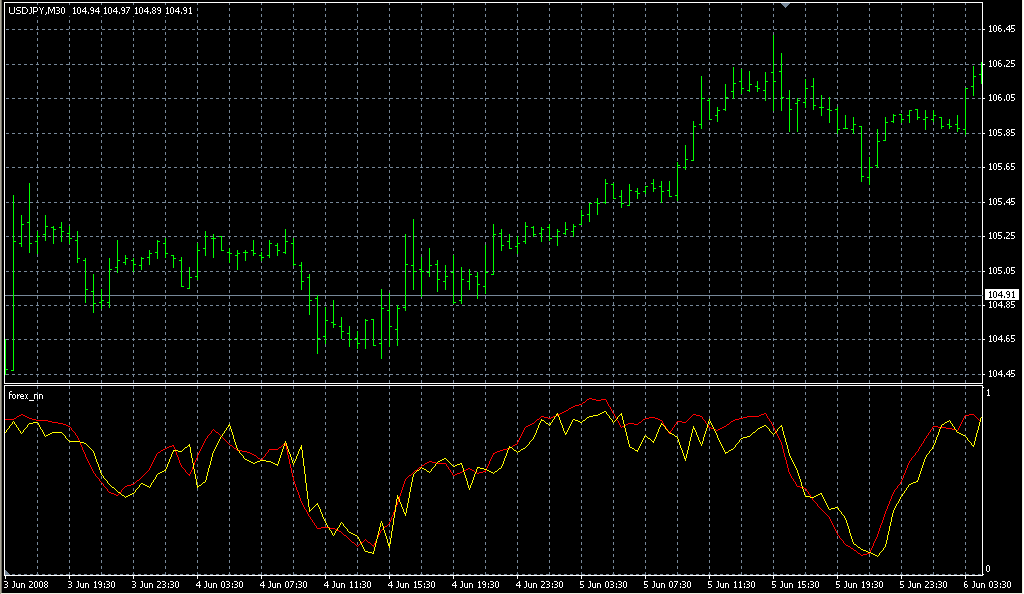Click the 105.25 price axis label
Image resolution: width=1024 pixels, height=594 pixels.
(1001, 236)
